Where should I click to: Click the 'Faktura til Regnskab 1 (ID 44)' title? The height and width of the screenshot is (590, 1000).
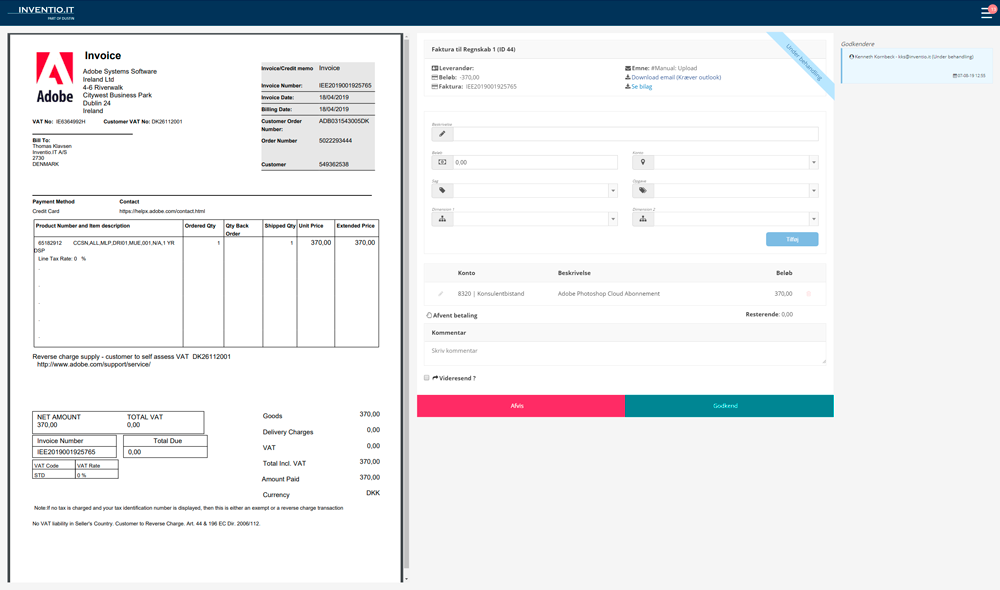click(x=473, y=49)
